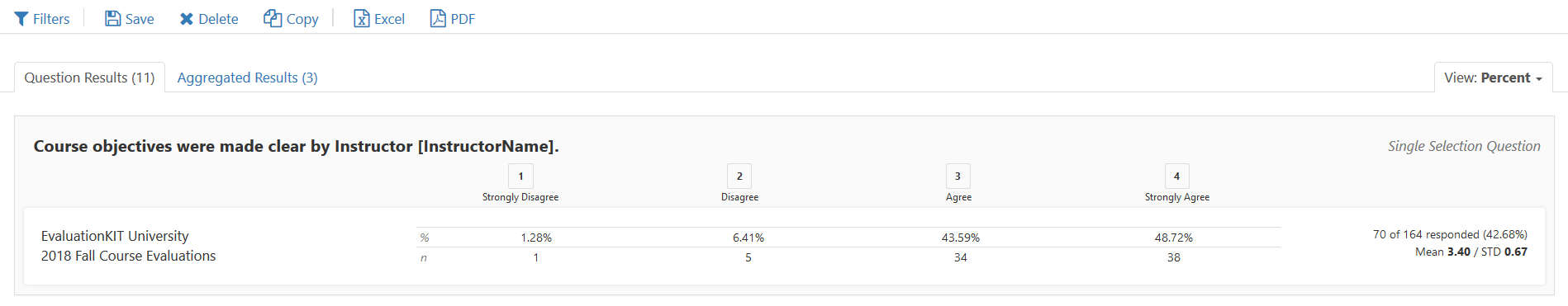
Task: Click the Copy documents icon
Action: (273, 18)
